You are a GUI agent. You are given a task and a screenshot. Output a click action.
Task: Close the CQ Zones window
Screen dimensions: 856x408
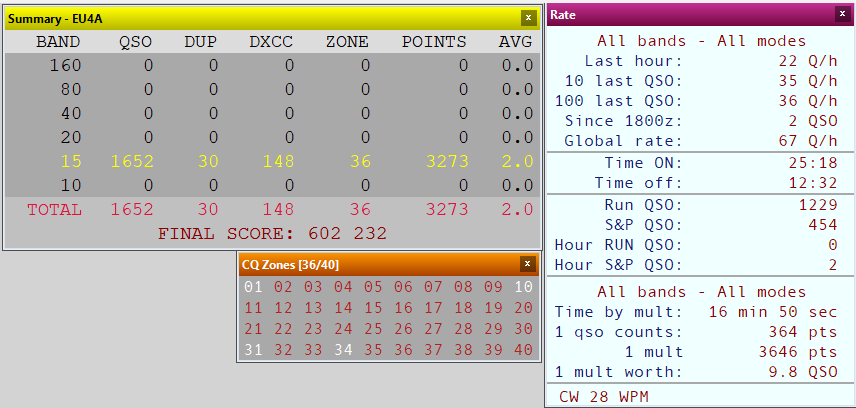click(527, 264)
